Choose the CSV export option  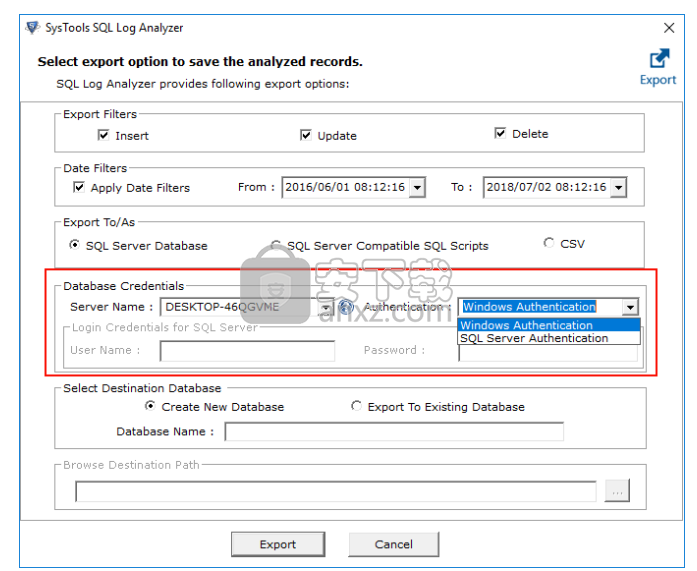click(549, 243)
